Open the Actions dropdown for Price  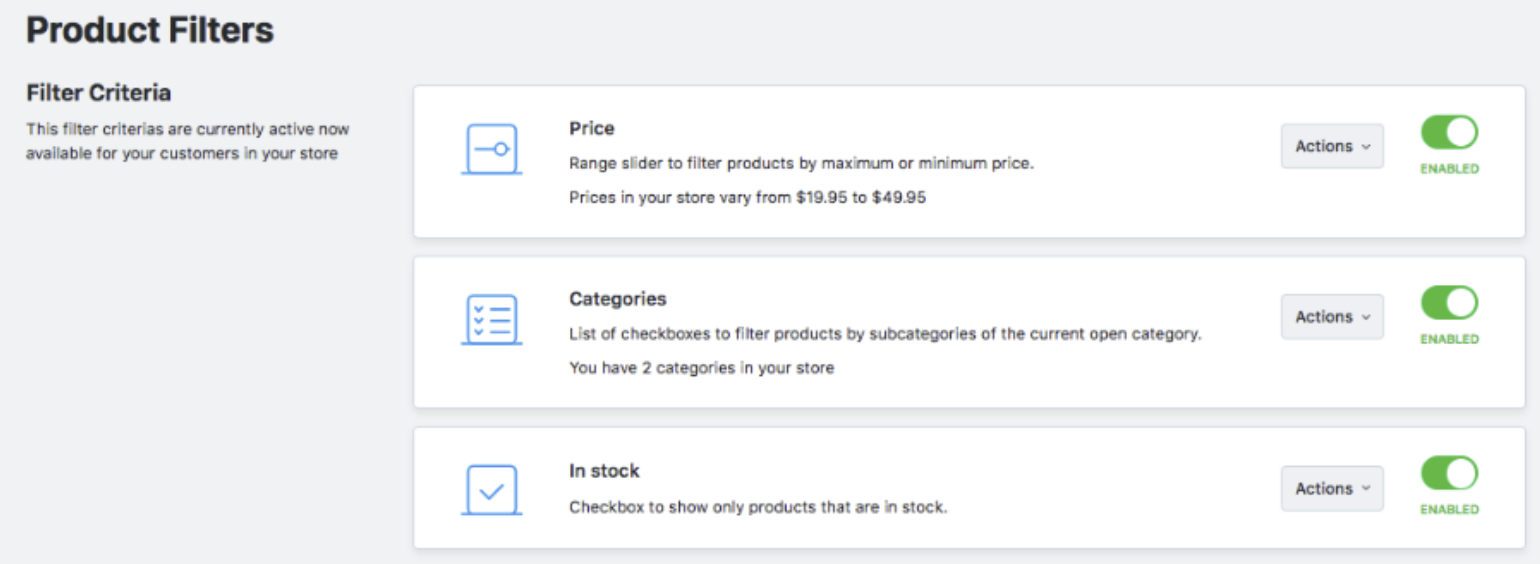click(1332, 146)
